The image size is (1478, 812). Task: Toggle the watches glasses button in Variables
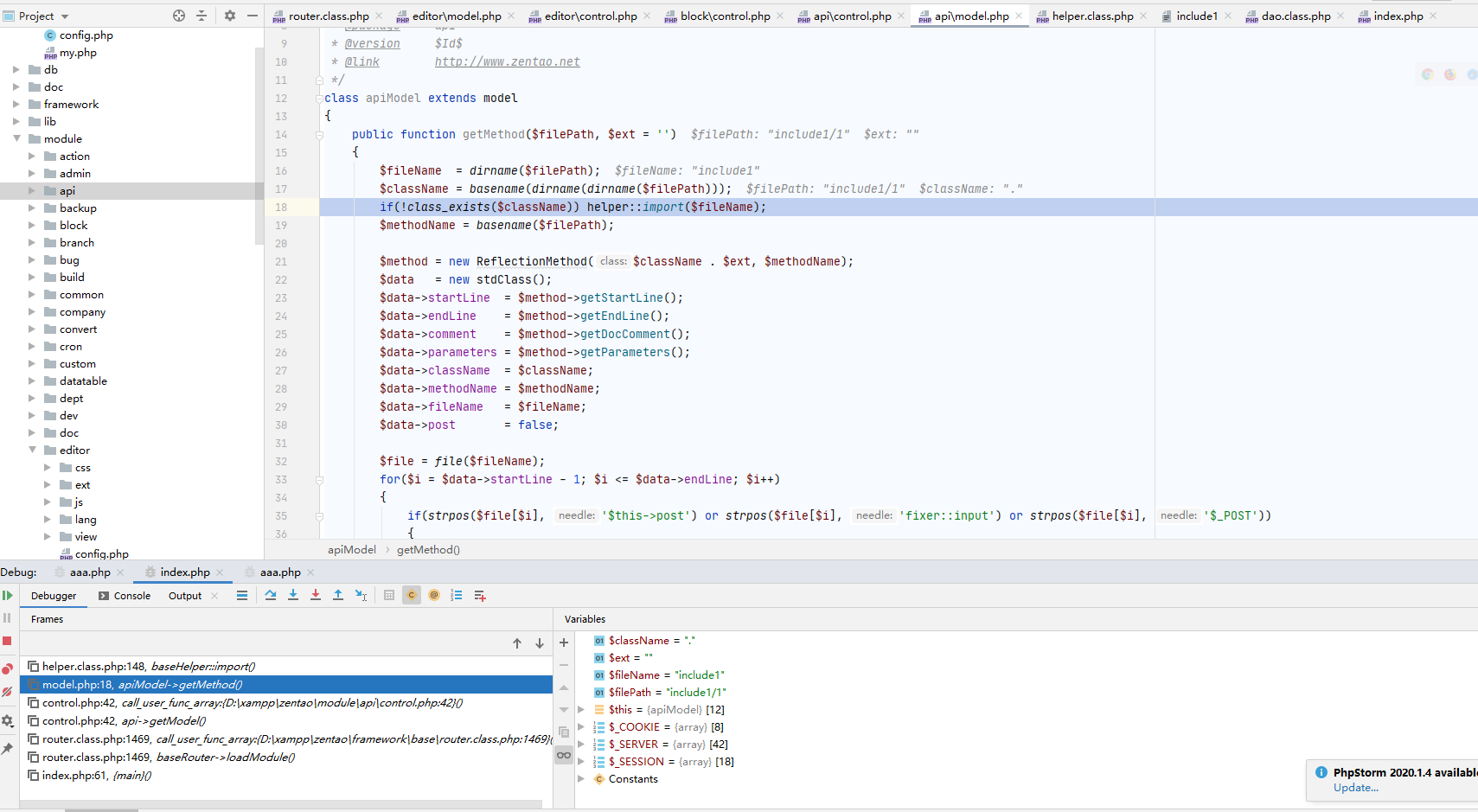[564, 755]
